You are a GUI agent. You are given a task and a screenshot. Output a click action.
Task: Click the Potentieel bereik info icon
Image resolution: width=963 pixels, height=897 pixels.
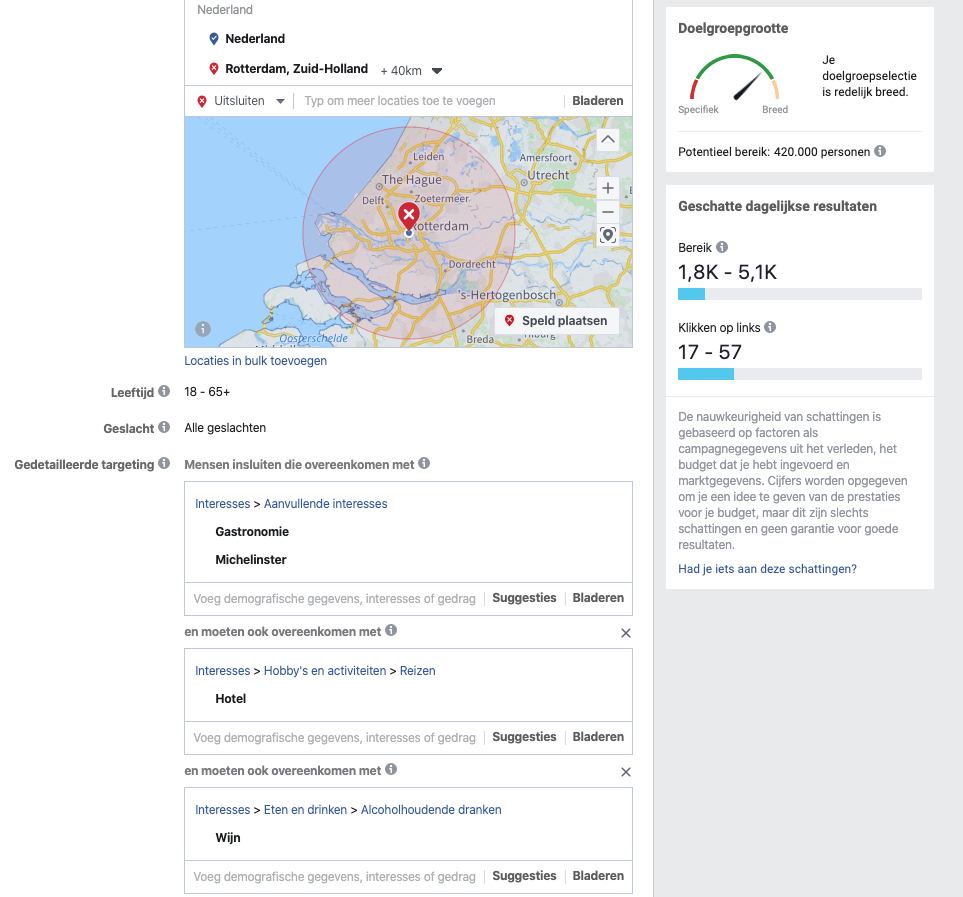pyautogui.click(x=880, y=151)
